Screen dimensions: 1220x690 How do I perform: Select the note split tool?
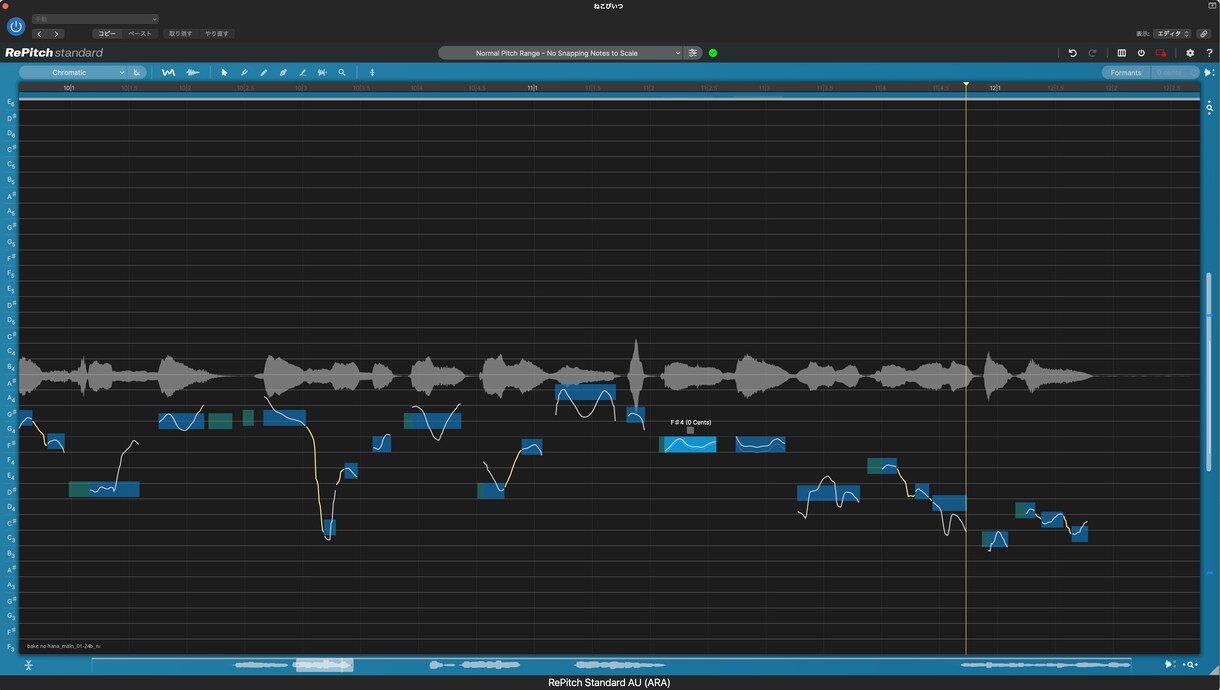[x=322, y=72]
